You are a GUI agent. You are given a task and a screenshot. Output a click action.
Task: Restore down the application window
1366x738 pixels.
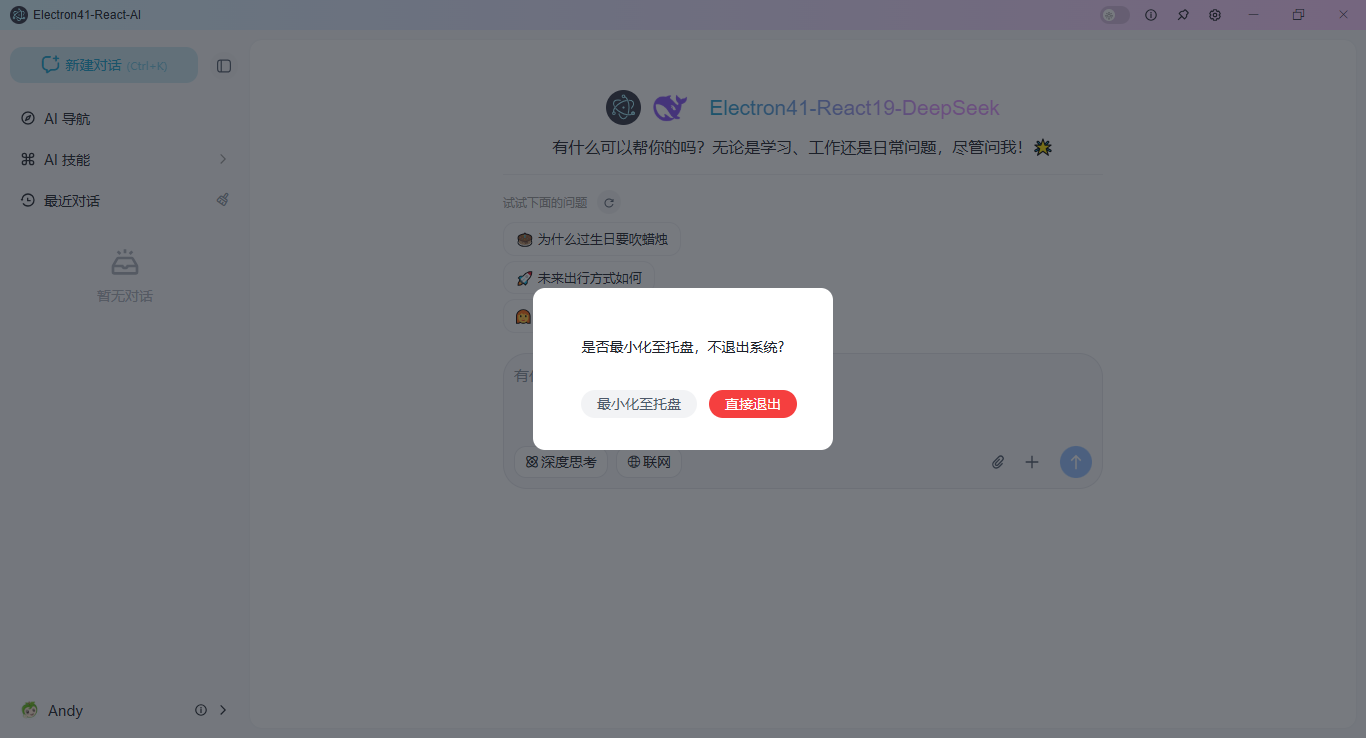click(1298, 15)
